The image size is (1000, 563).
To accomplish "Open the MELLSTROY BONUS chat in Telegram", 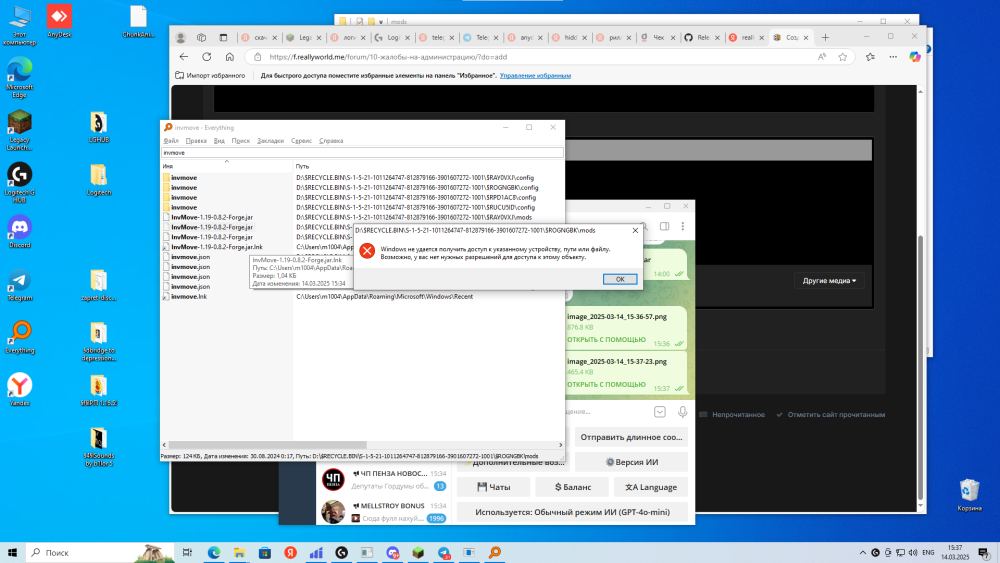I will (x=383, y=511).
